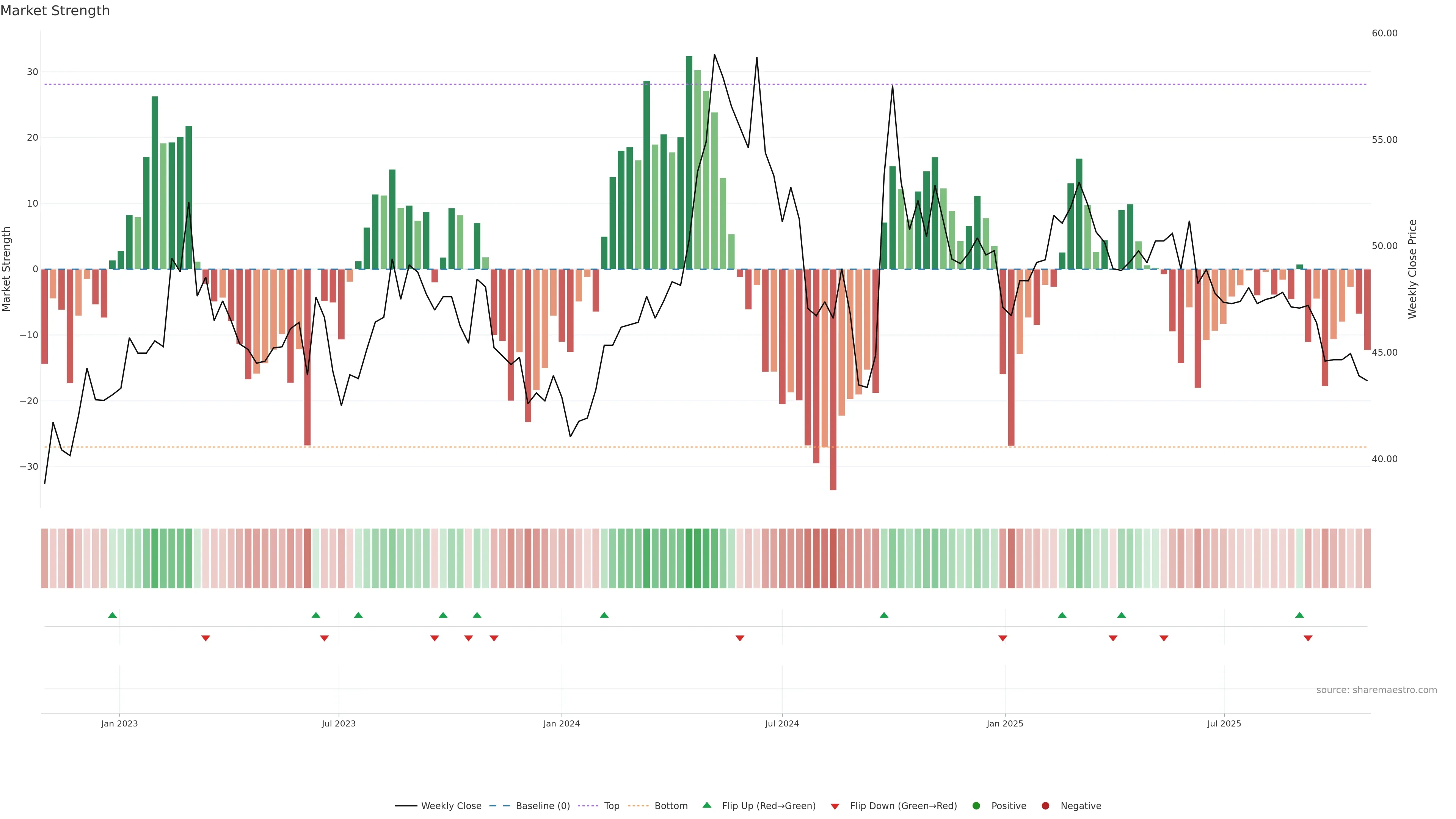
Task: Click the source: sharemaestro.com text
Action: 1376,690
